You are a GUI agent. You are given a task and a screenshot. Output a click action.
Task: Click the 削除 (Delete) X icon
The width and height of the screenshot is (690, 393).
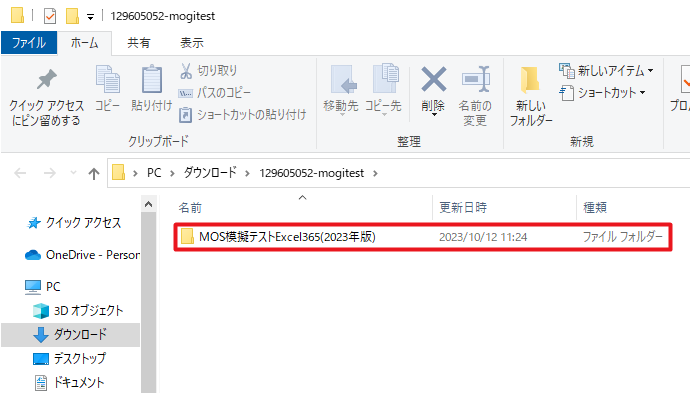tap(433, 79)
